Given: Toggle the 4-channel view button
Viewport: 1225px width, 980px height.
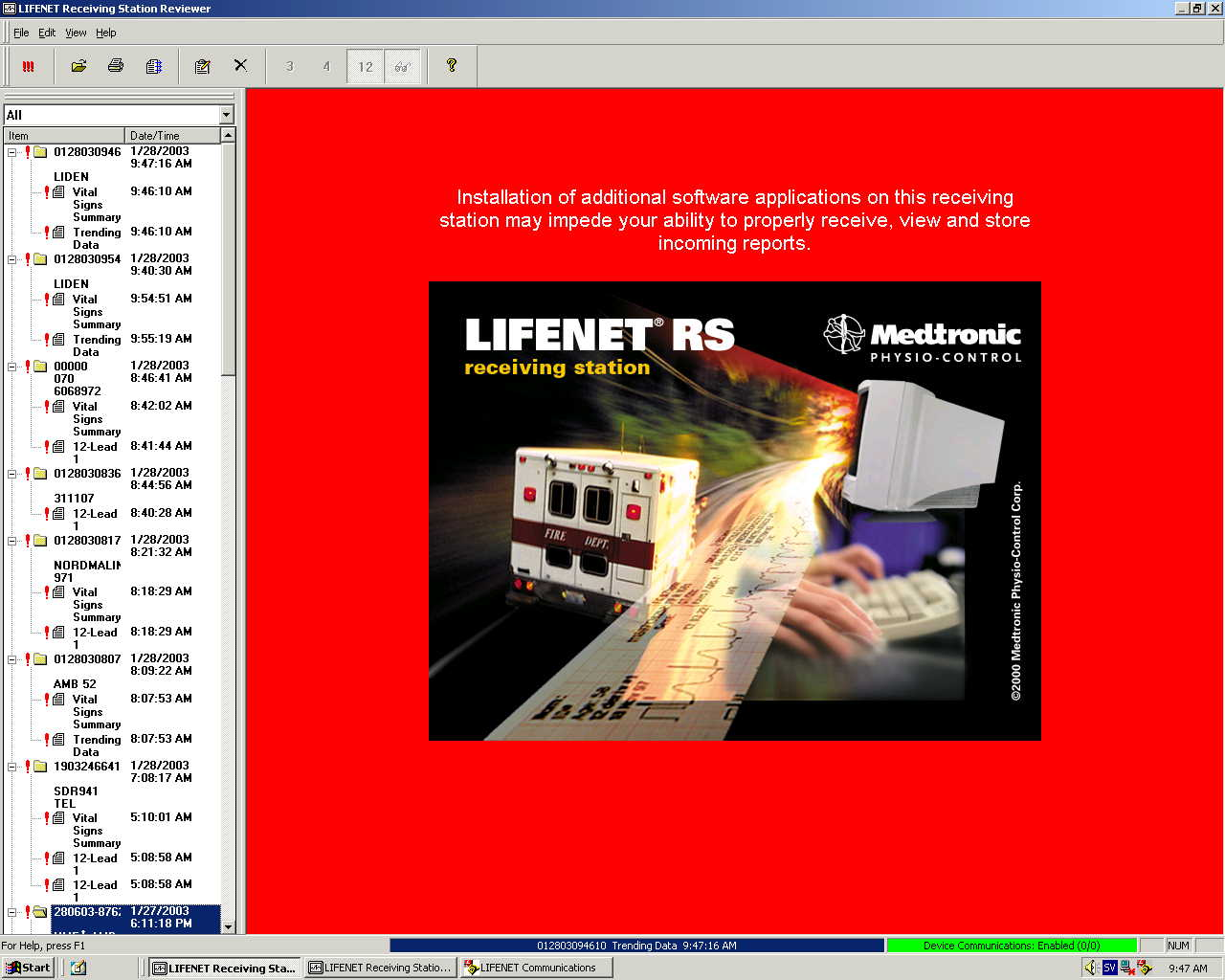Looking at the screenshot, I should (x=327, y=66).
